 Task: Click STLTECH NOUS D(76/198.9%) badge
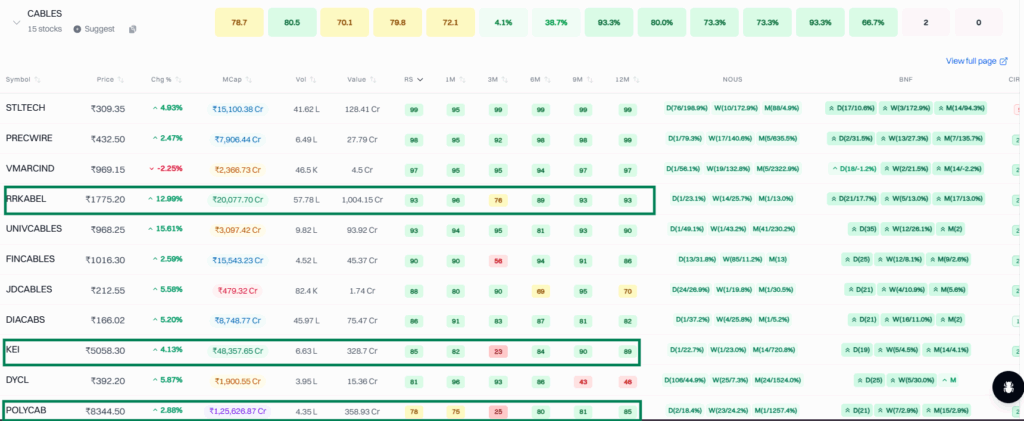click(687, 108)
